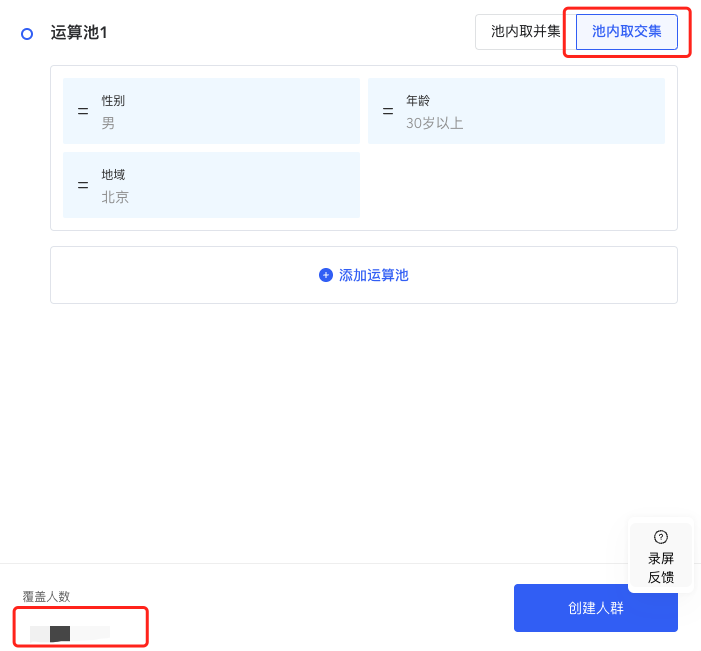Select the 池内取交集 option
This screenshot has width=701, height=651.
626,32
